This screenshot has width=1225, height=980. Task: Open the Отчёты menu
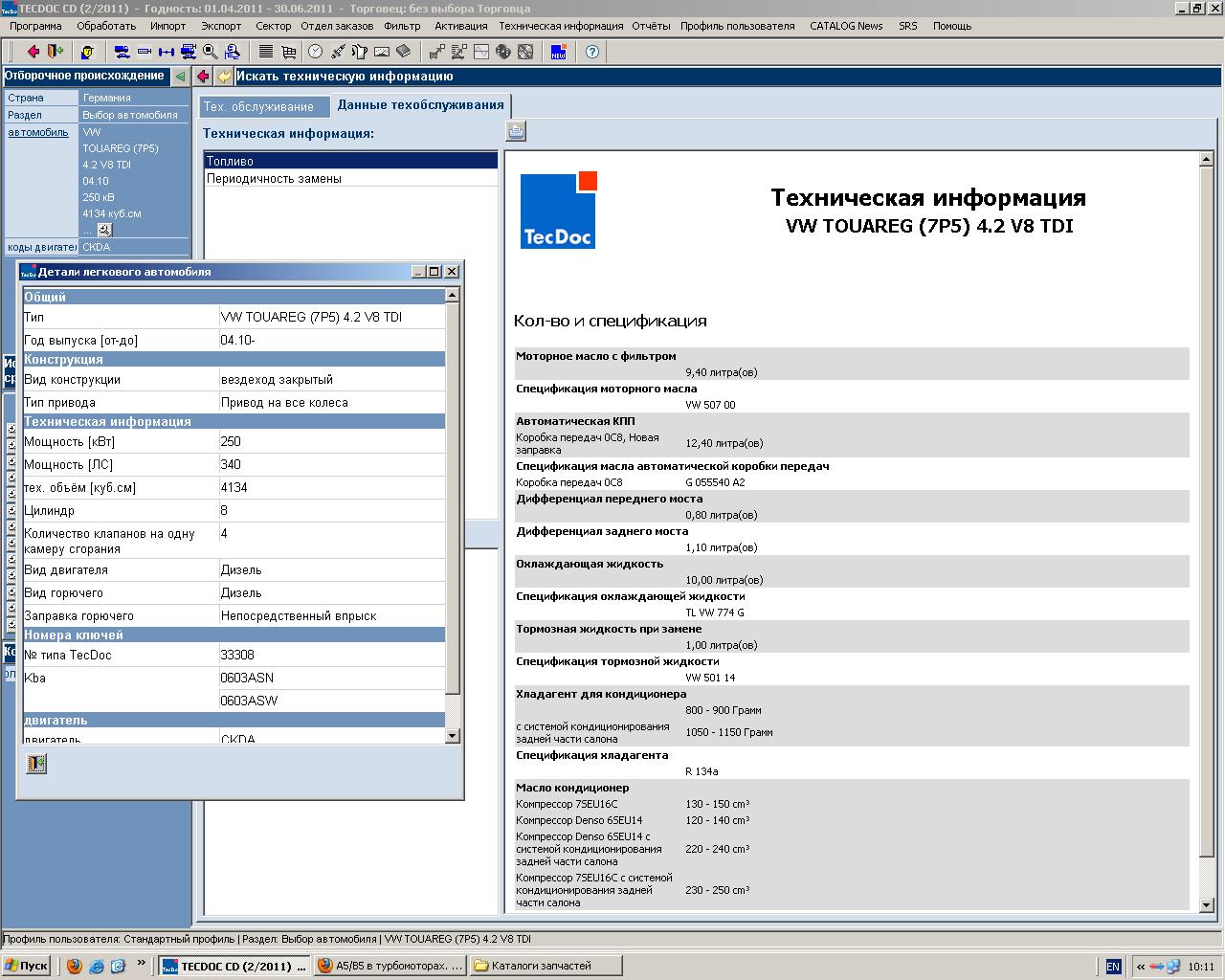651,26
